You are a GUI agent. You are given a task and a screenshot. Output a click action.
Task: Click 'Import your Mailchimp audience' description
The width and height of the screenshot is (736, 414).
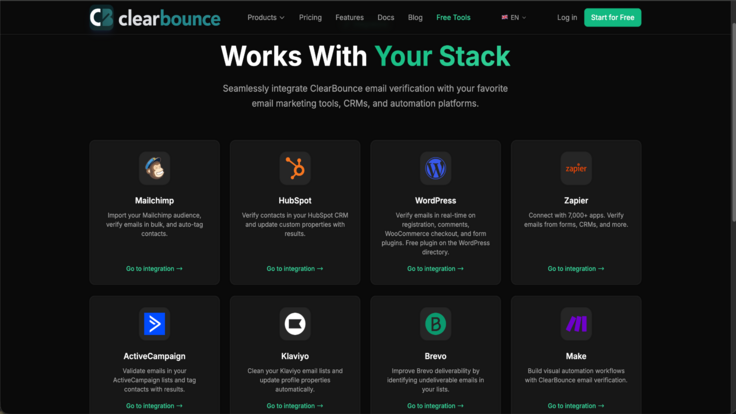point(154,224)
